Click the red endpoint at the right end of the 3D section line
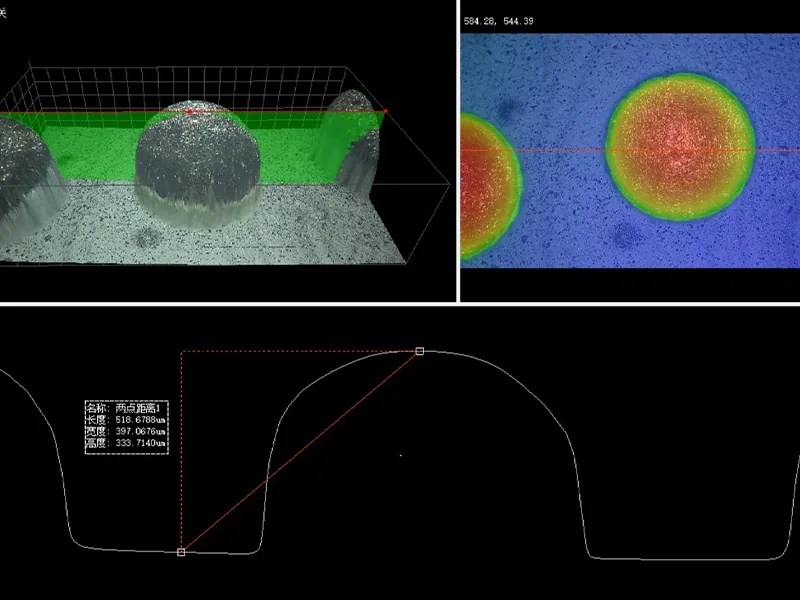Viewport: 800px width, 600px height. coord(386,111)
